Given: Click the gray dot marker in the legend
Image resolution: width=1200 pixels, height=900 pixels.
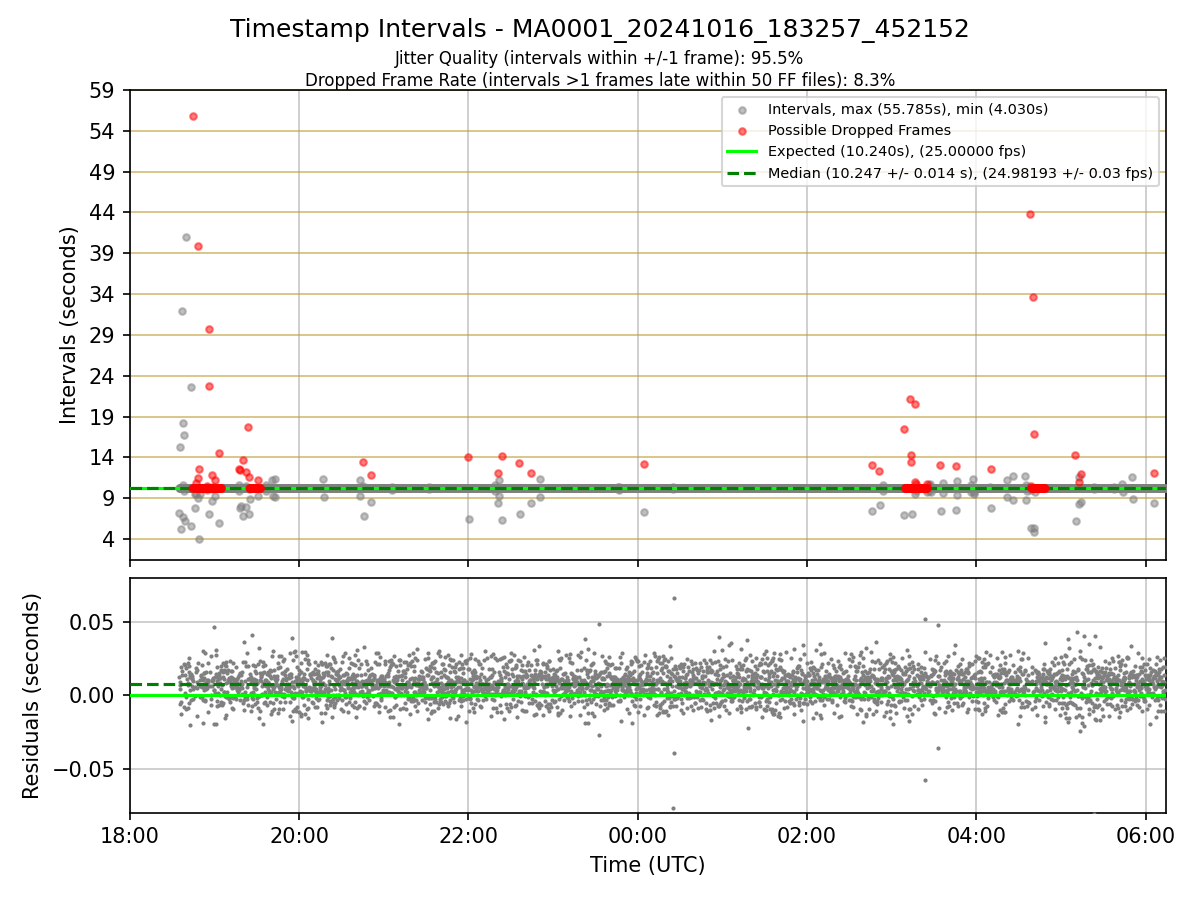Looking at the screenshot, I should coord(741,109).
